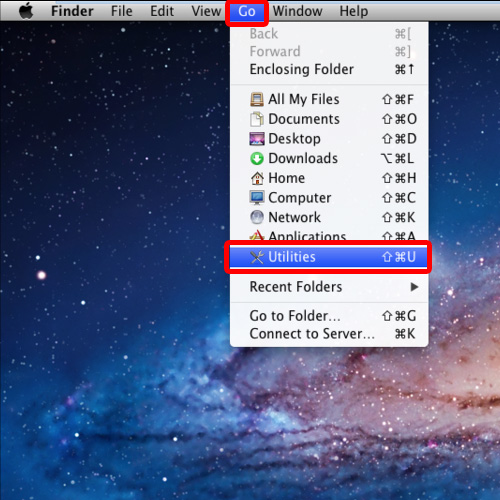
Task: Choose Computer in the Go menu
Action: click(329, 198)
